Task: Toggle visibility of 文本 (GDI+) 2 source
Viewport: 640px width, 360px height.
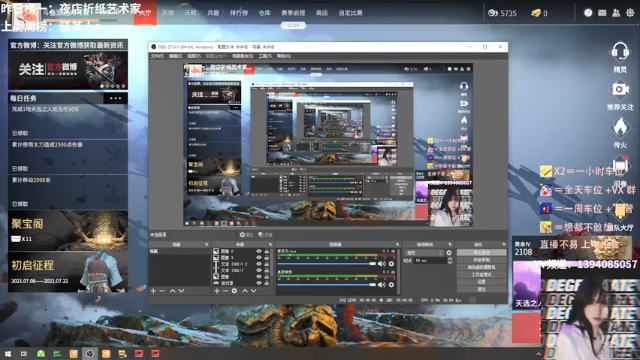Action: point(259,264)
